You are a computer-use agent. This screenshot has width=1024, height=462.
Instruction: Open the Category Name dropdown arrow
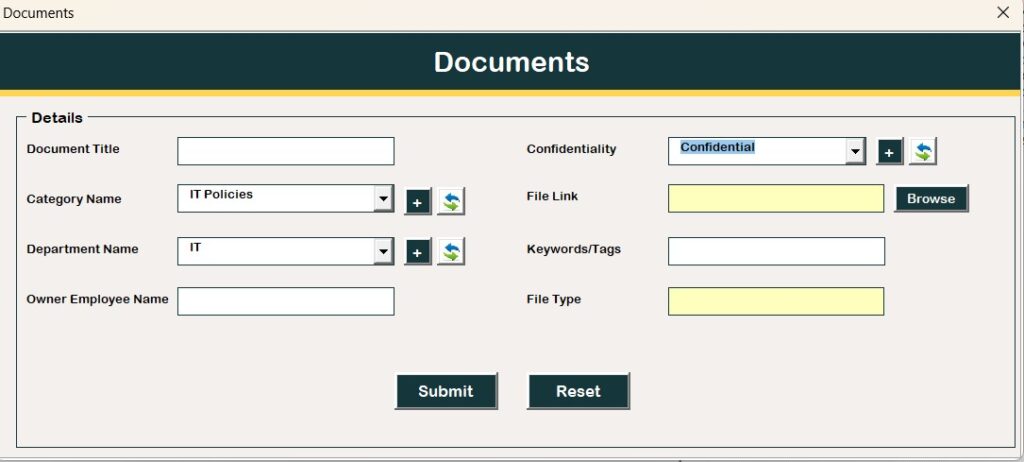click(x=383, y=199)
